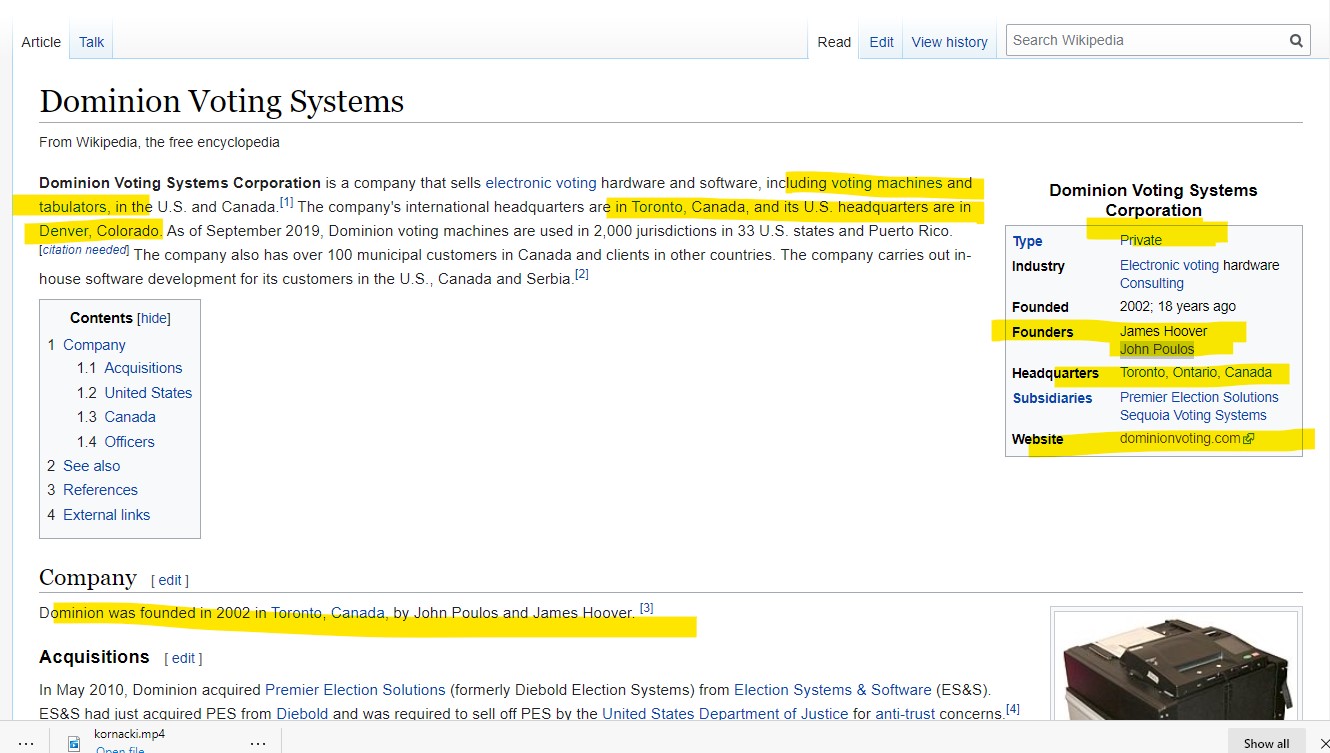Click Show all in the downloads bar
Image resolution: width=1330 pixels, height=753 pixels.
[1266, 743]
